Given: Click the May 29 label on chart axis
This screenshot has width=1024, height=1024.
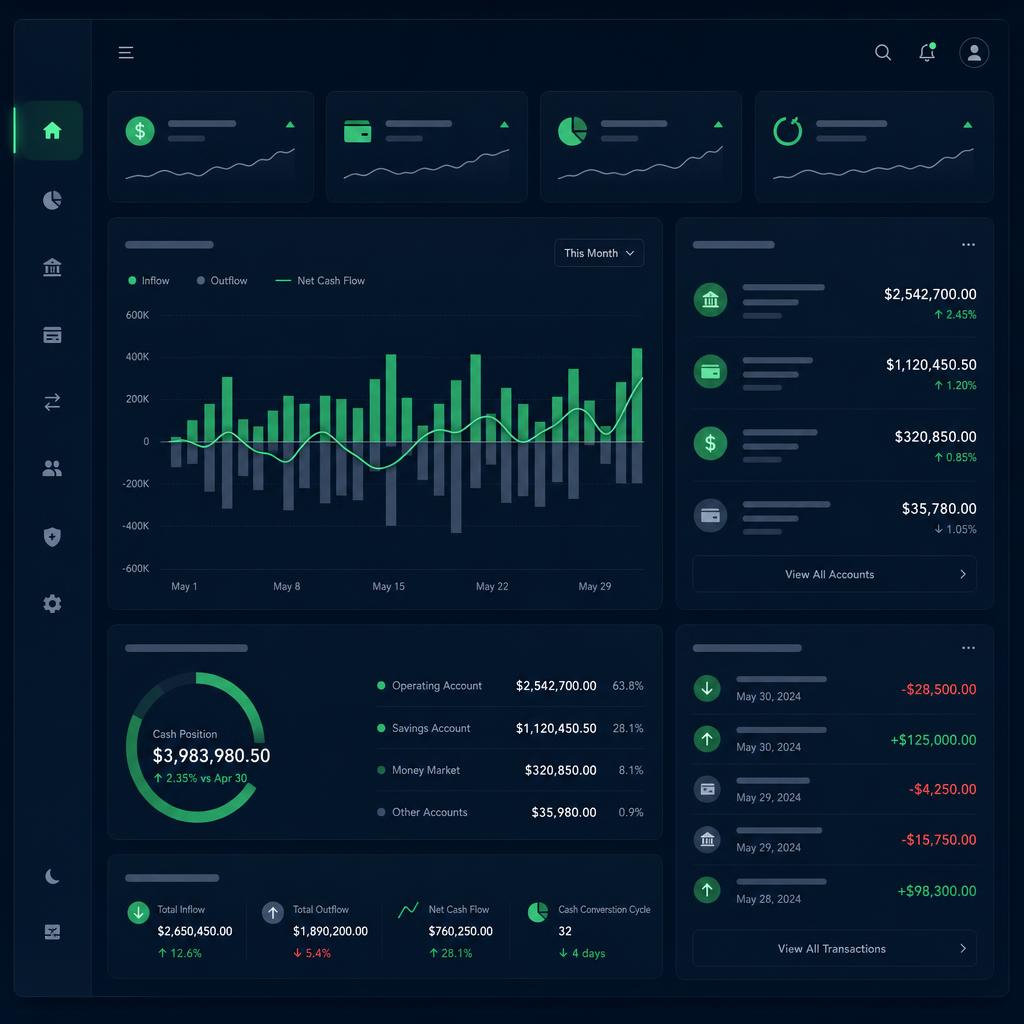Looking at the screenshot, I should [x=595, y=586].
